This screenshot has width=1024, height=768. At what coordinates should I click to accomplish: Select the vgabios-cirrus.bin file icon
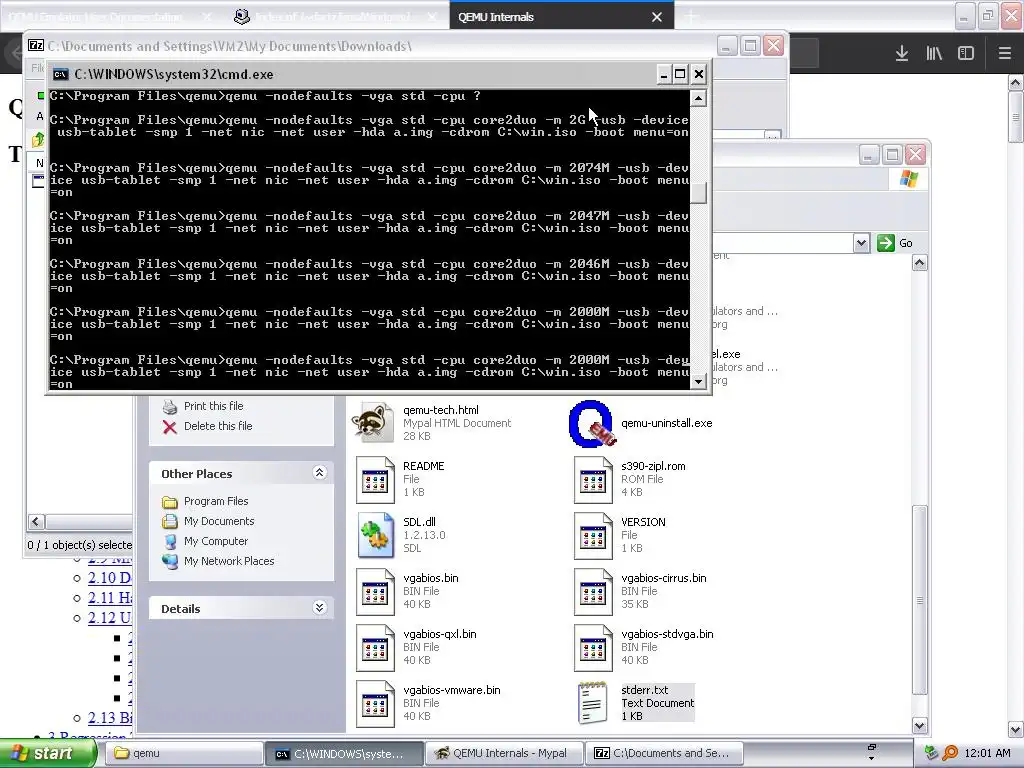593,592
